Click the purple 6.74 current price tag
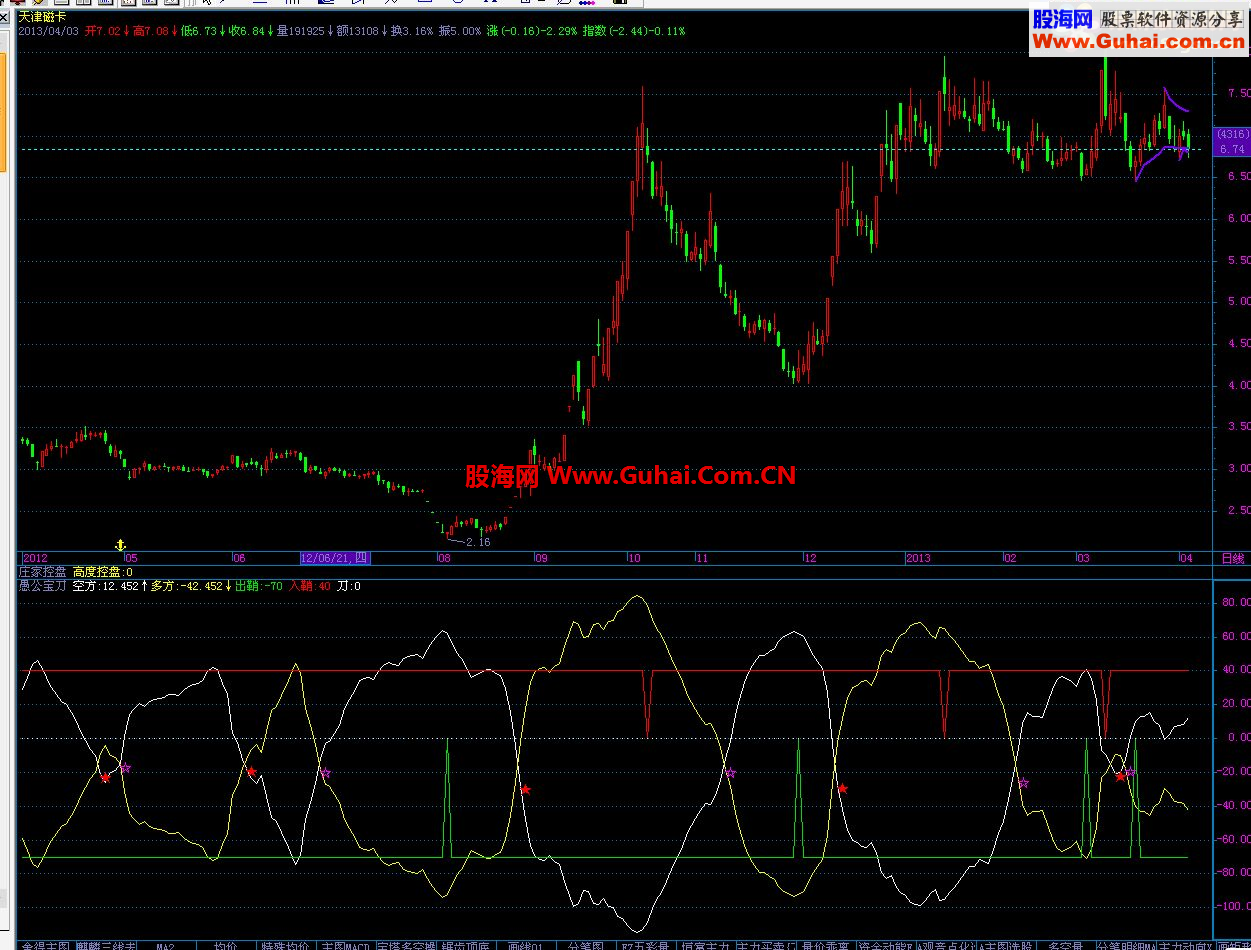 click(x=1232, y=149)
